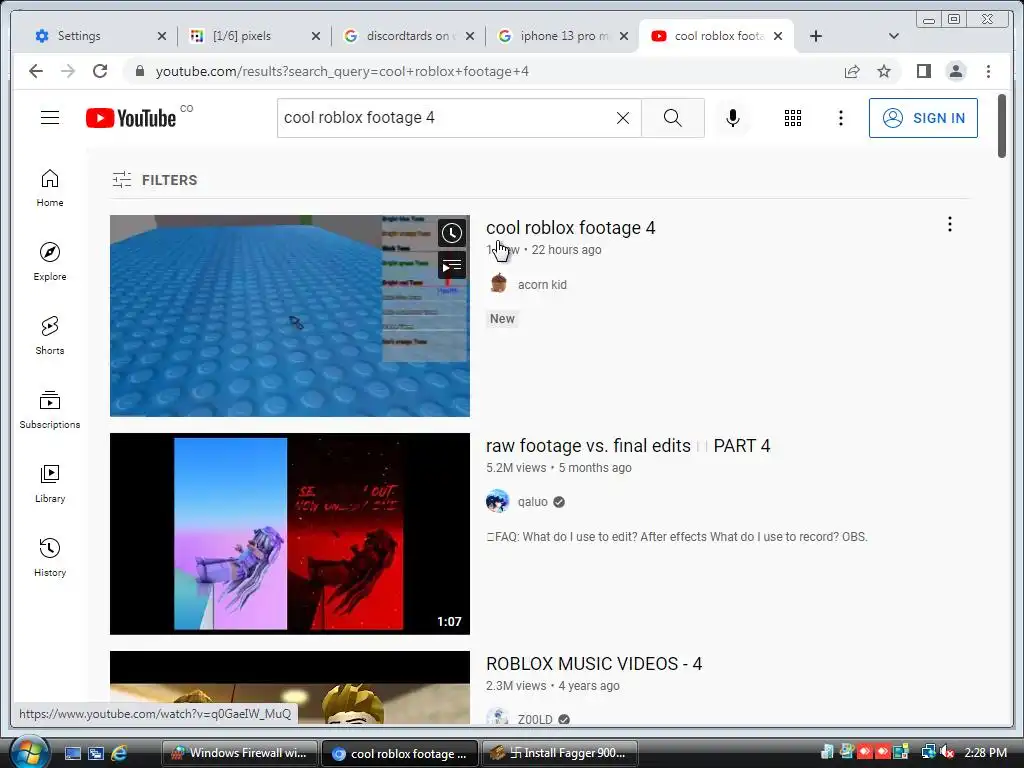Close the cool roblox footage tab
1024x768 pixels.
pos(778,36)
